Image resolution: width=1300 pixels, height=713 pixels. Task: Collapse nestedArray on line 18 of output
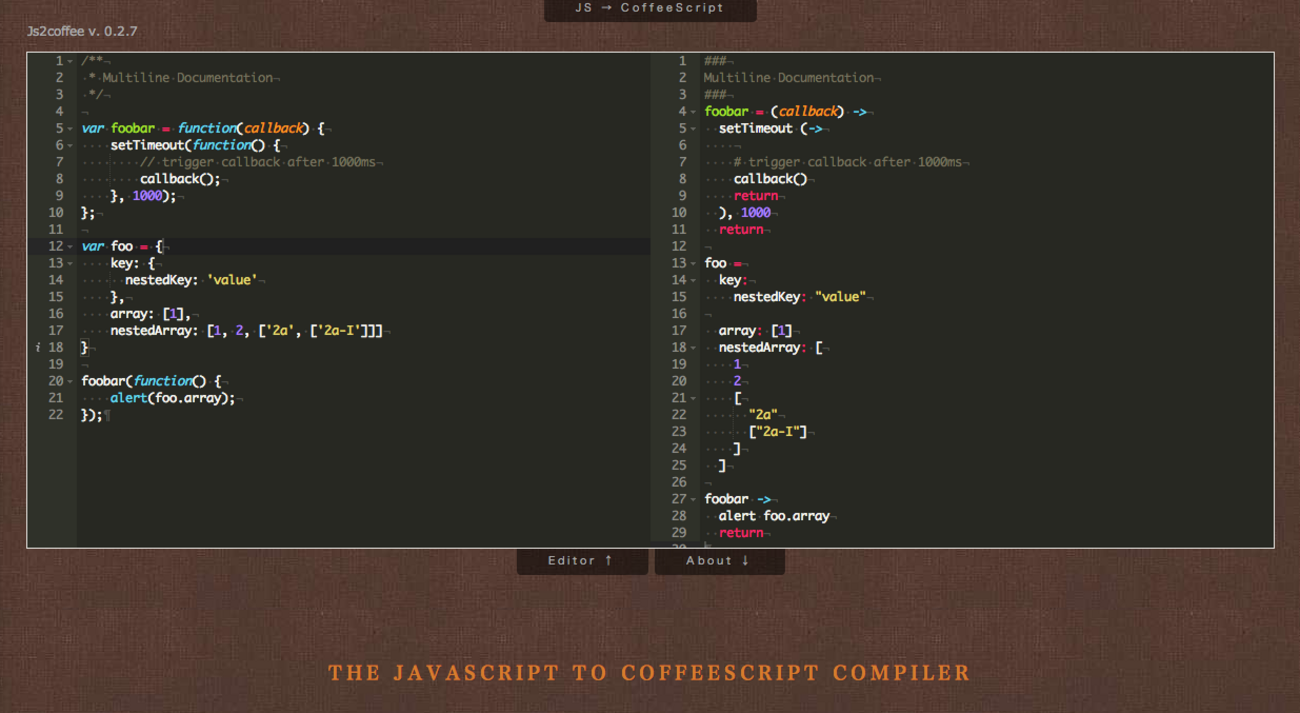coord(694,347)
